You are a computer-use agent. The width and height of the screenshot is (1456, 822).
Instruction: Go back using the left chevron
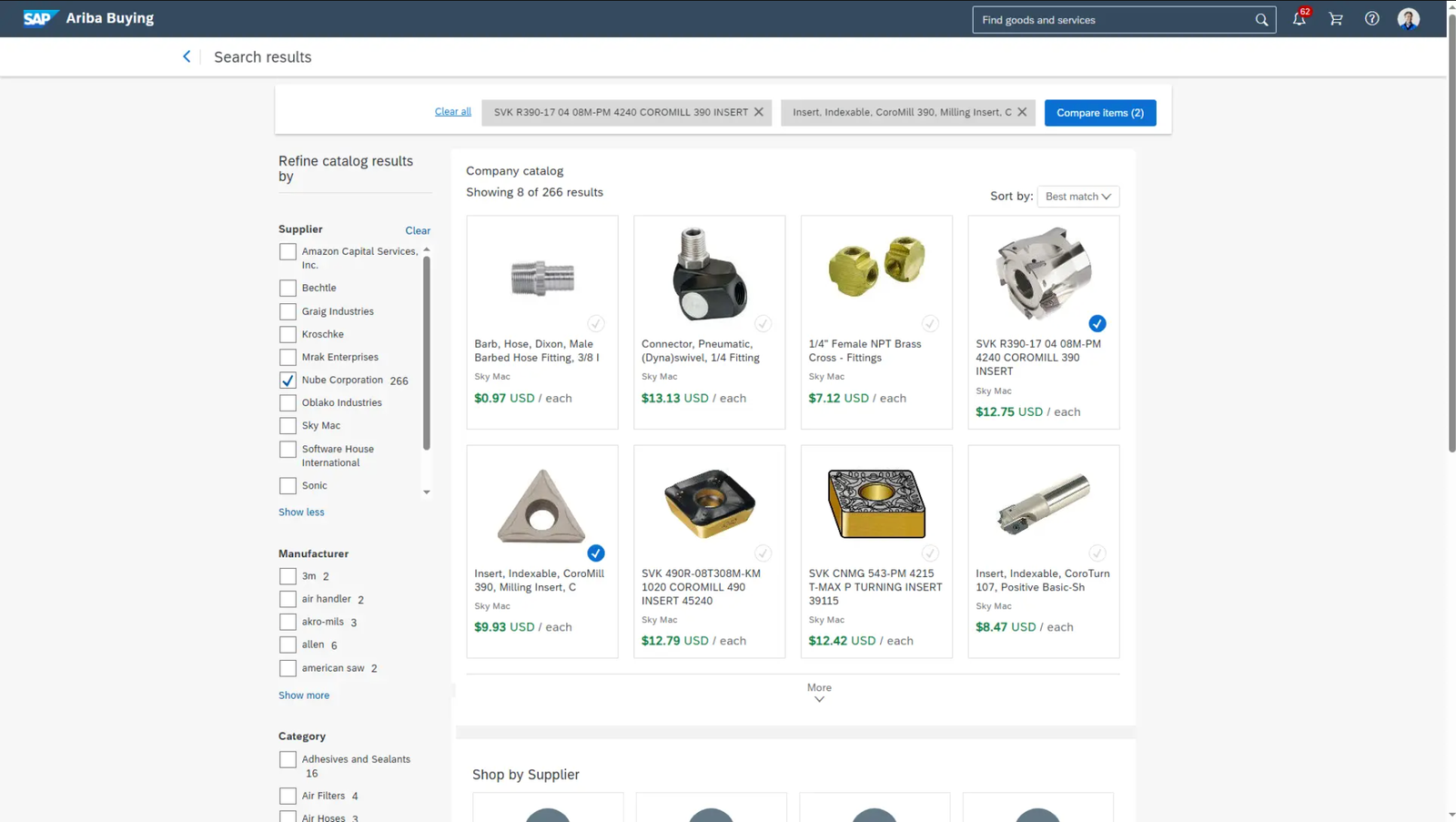[187, 56]
